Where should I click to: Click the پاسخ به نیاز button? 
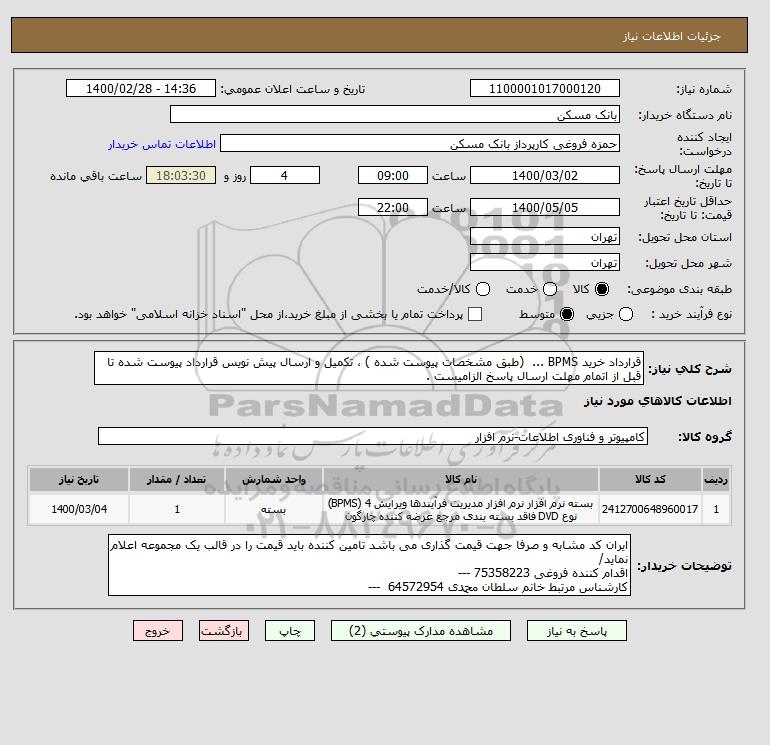tap(577, 631)
